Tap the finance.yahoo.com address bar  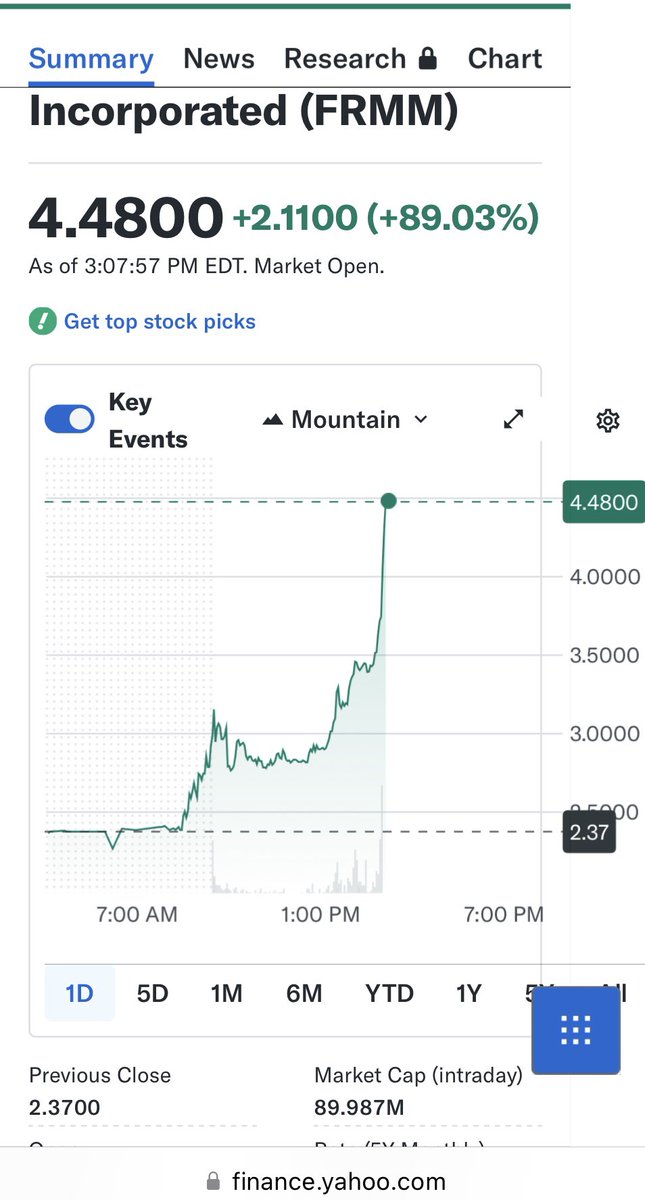pos(322,1181)
